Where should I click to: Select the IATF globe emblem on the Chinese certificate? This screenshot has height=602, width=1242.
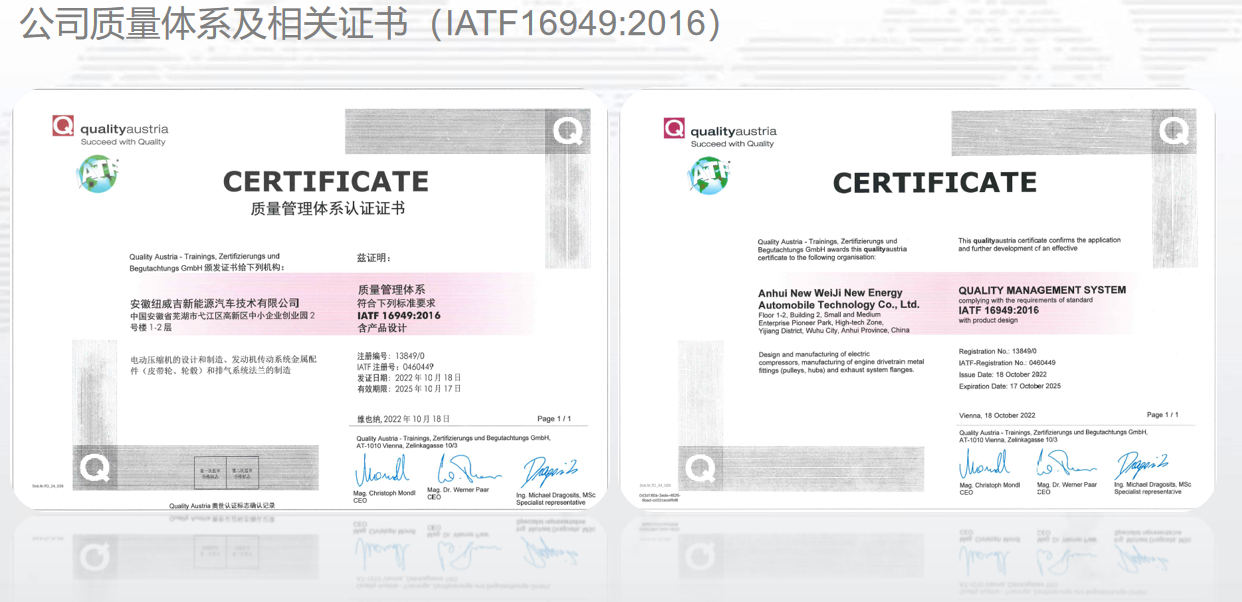(96, 173)
